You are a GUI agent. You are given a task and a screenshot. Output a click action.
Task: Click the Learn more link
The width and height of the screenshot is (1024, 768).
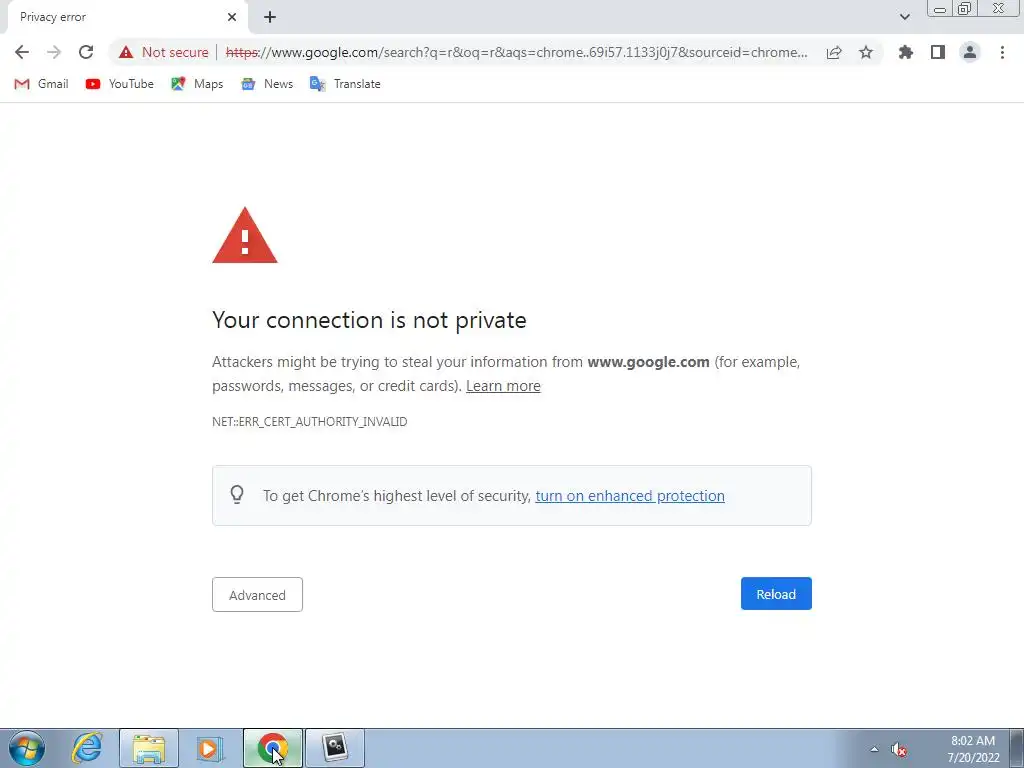tap(503, 386)
